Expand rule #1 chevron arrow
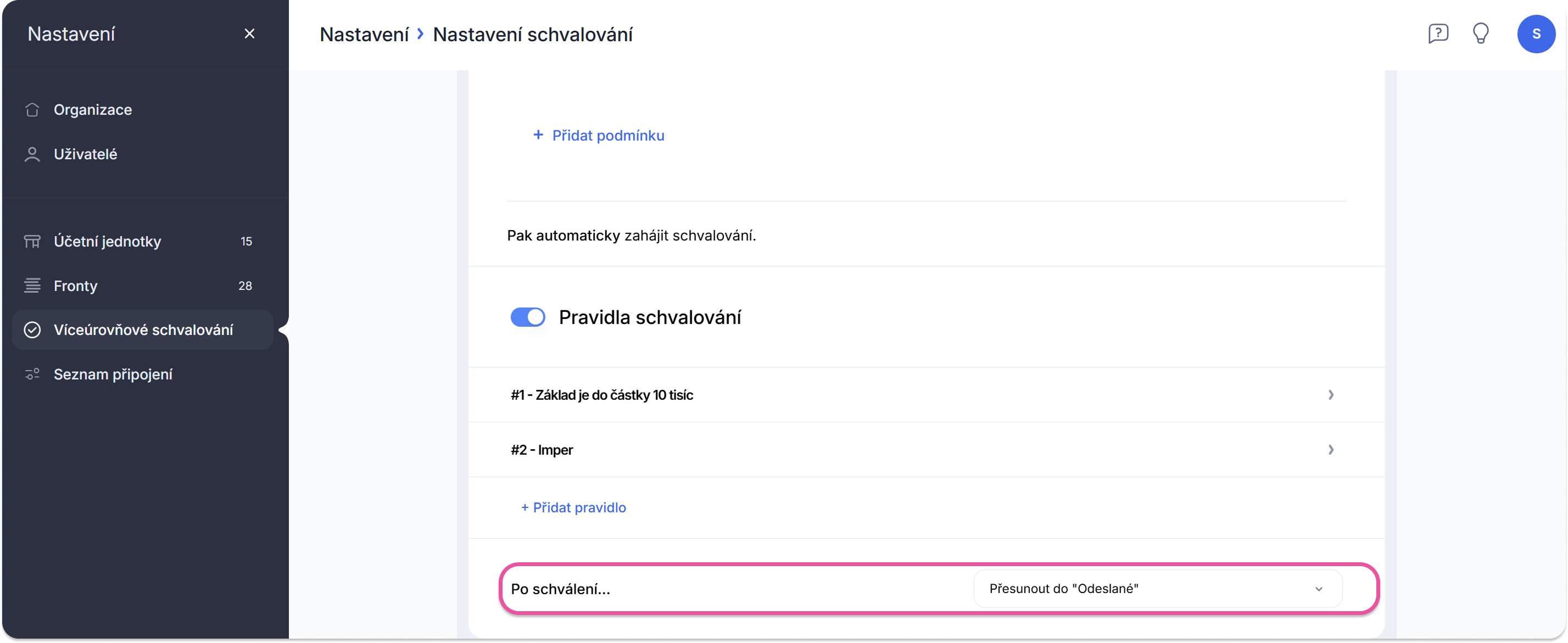1568x643 pixels. pyautogui.click(x=1331, y=395)
